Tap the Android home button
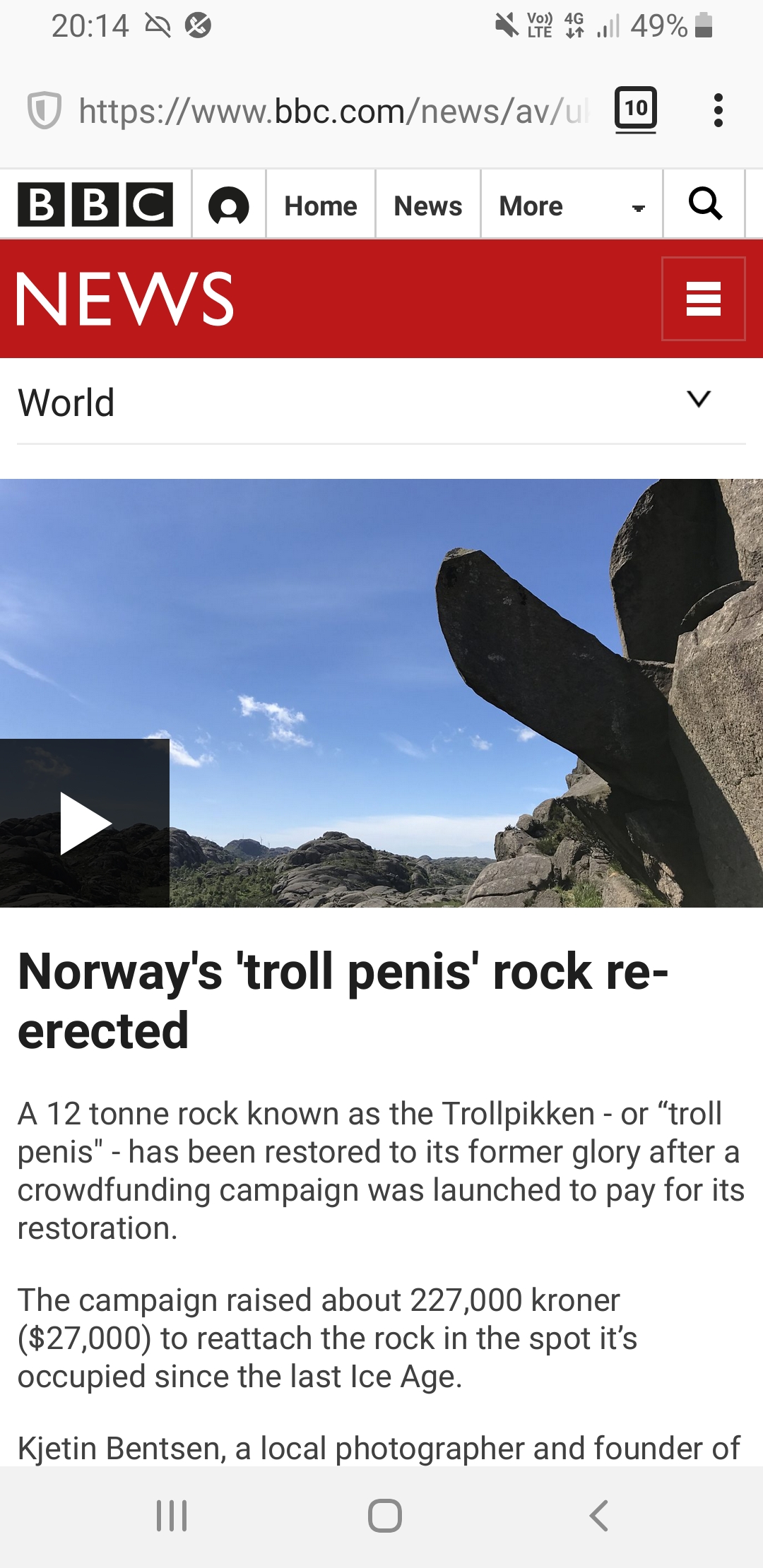This screenshot has width=763, height=1568. coord(385,1516)
